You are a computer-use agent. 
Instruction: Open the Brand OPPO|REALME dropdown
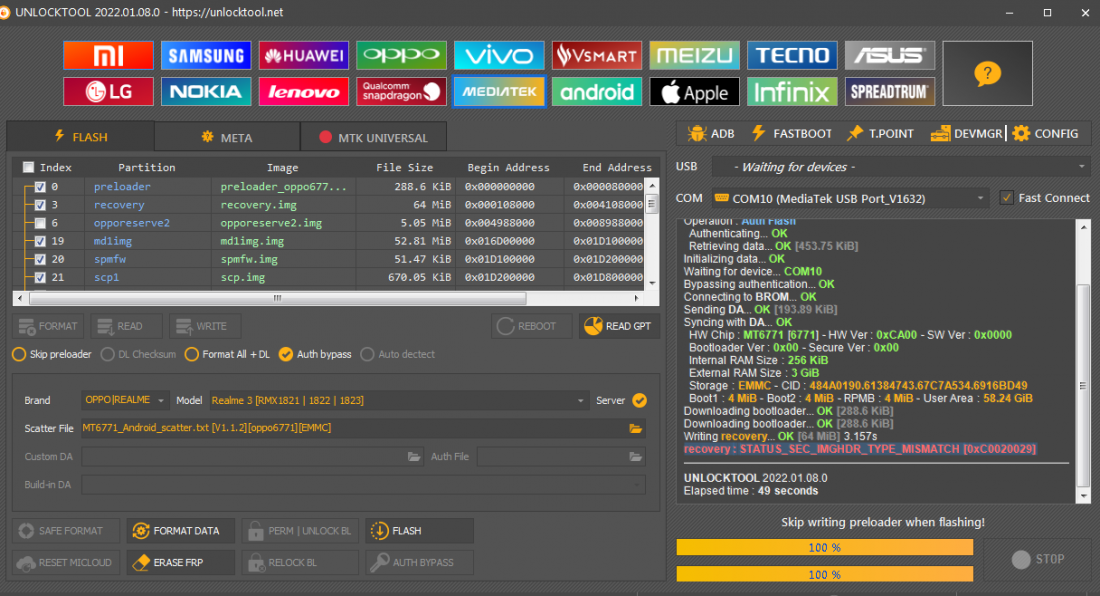point(125,400)
